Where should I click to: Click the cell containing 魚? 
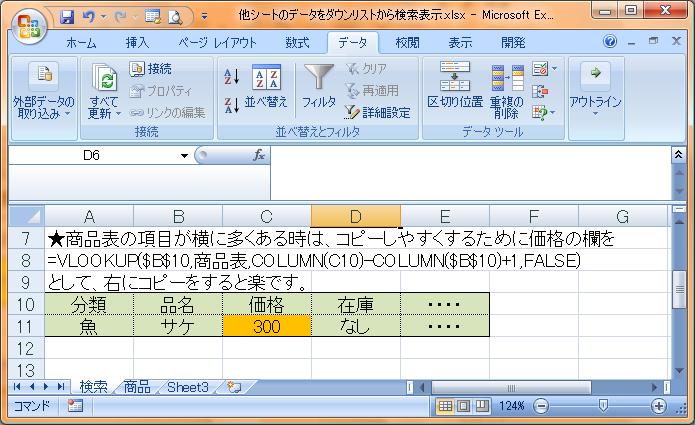coord(89,326)
